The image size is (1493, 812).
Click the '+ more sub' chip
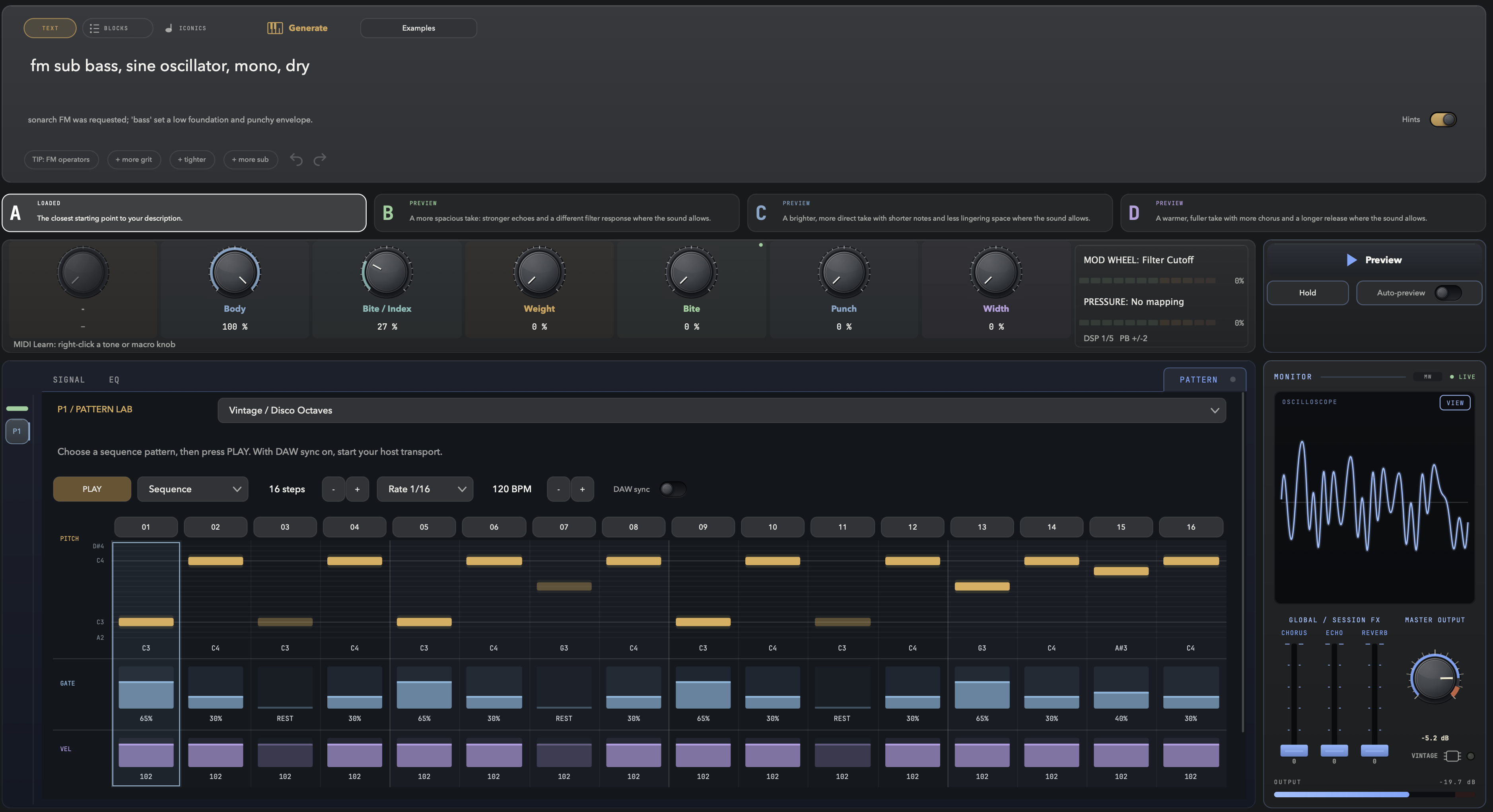coord(251,159)
